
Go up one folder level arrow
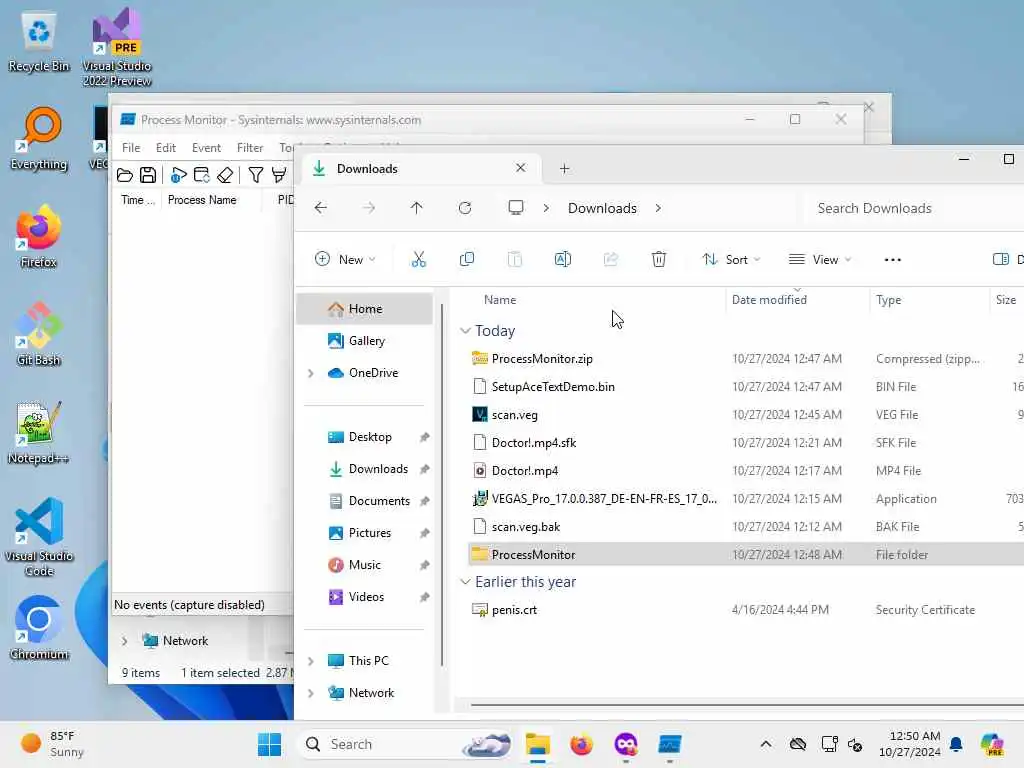417,208
